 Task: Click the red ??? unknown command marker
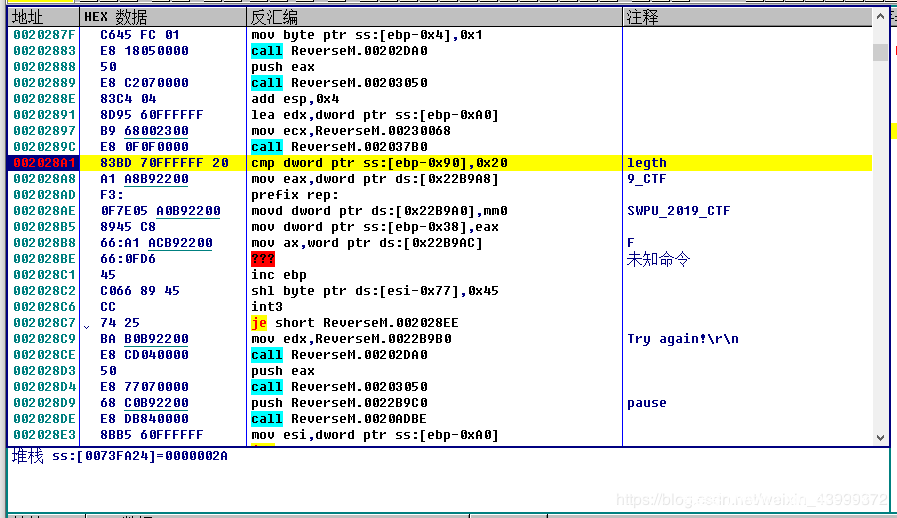[266, 259]
